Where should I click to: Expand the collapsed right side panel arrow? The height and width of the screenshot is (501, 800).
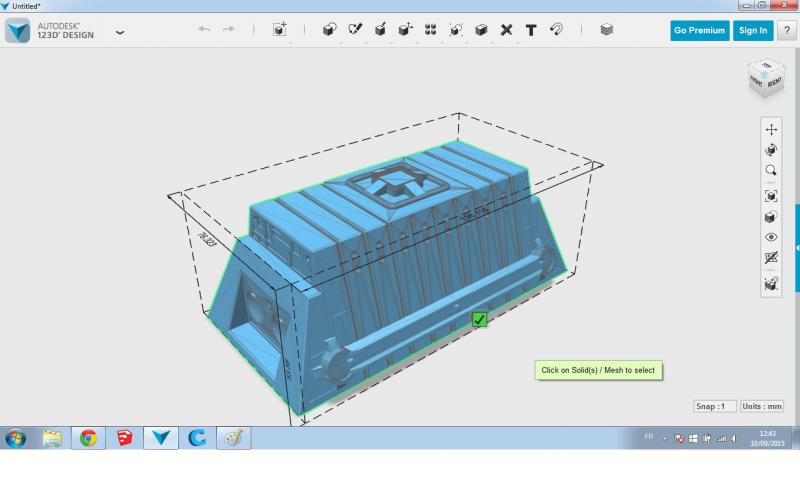(797, 248)
